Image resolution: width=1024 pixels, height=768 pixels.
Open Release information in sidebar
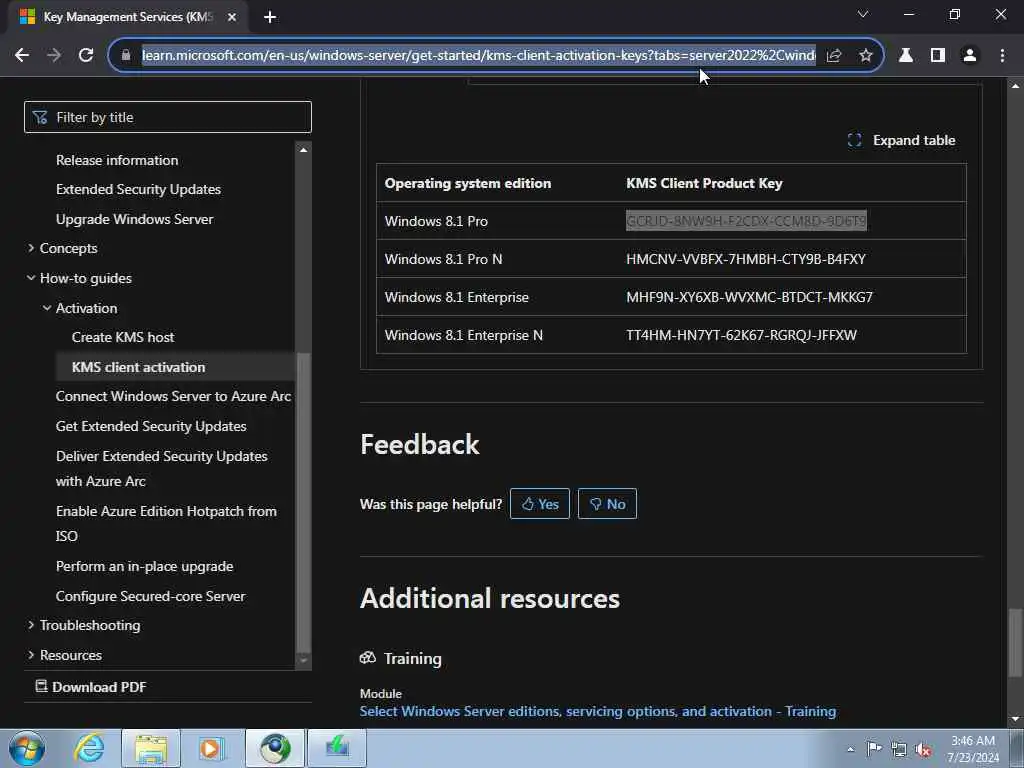click(x=117, y=160)
